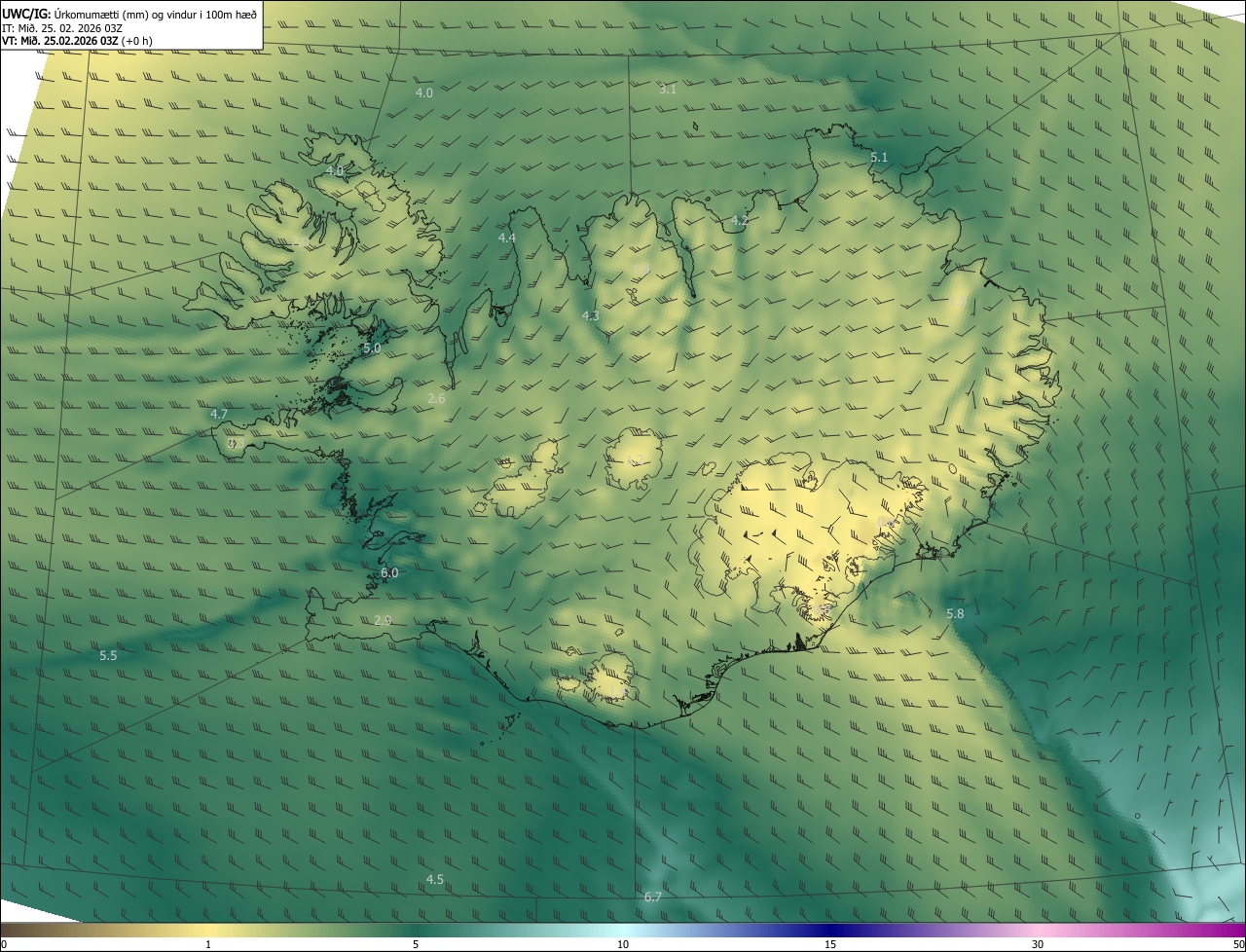Screen dimensions: 1246x952
Task: Click the 5.8 value label
Action: click(x=955, y=613)
